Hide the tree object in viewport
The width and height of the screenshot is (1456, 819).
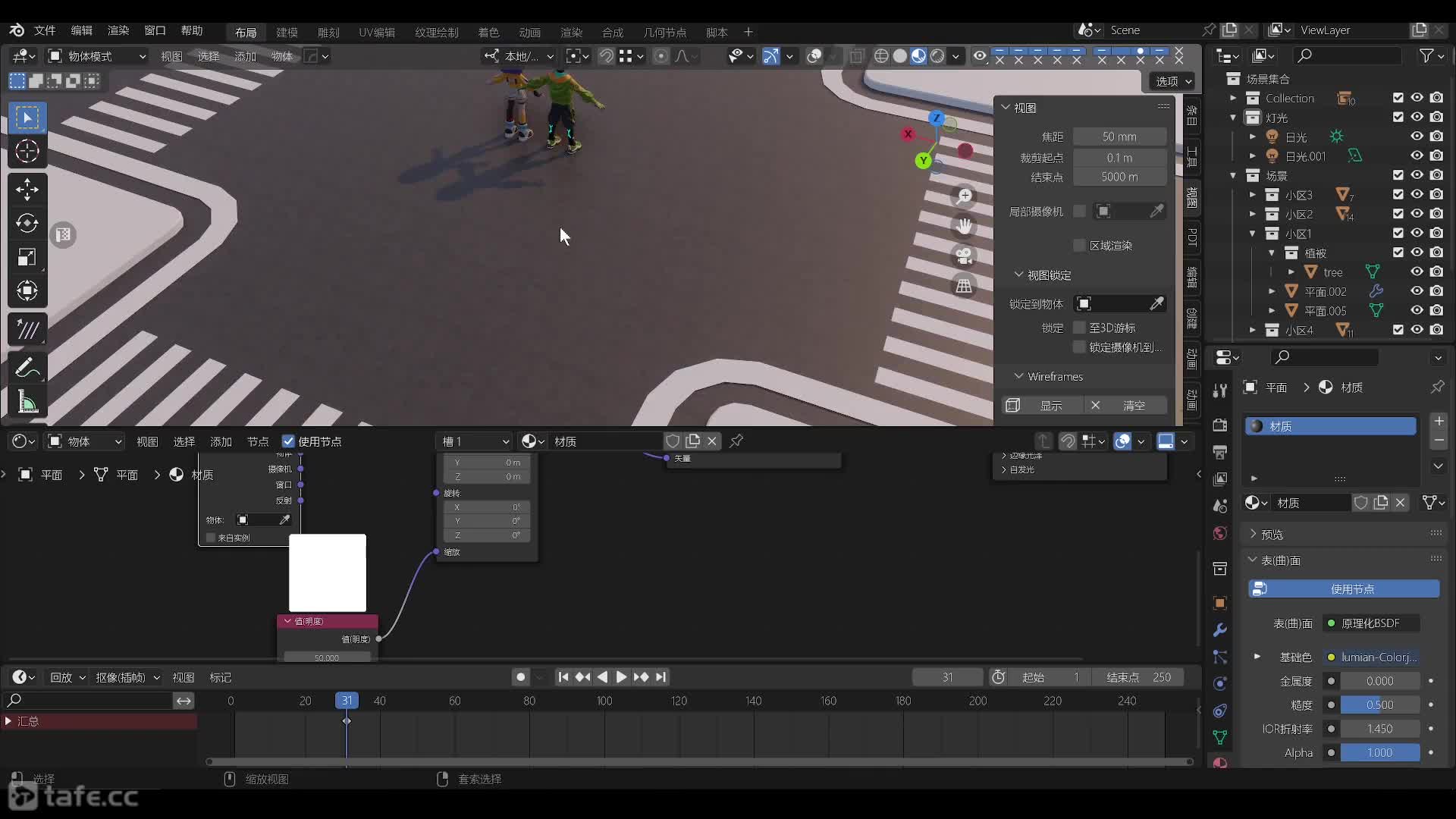[1417, 272]
